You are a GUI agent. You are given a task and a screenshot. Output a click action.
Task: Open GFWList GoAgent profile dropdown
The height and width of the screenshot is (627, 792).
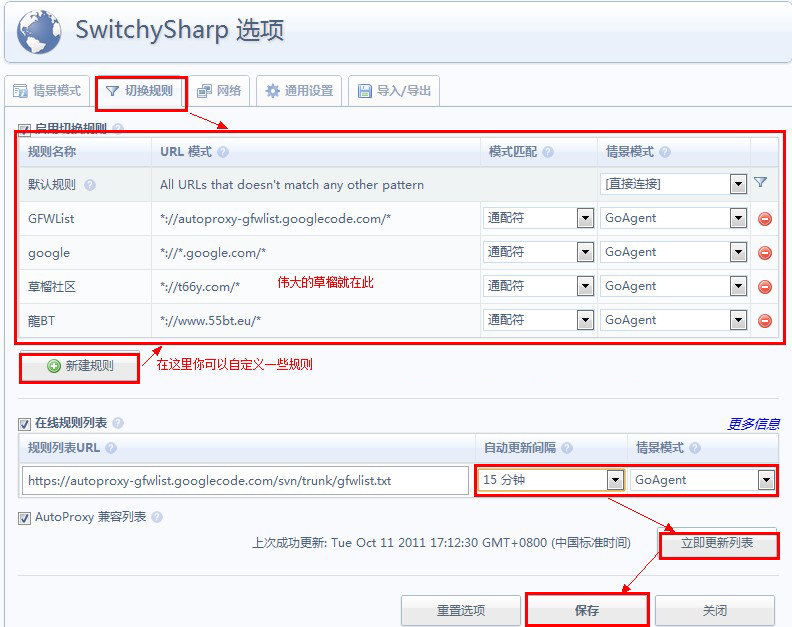click(673, 218)
